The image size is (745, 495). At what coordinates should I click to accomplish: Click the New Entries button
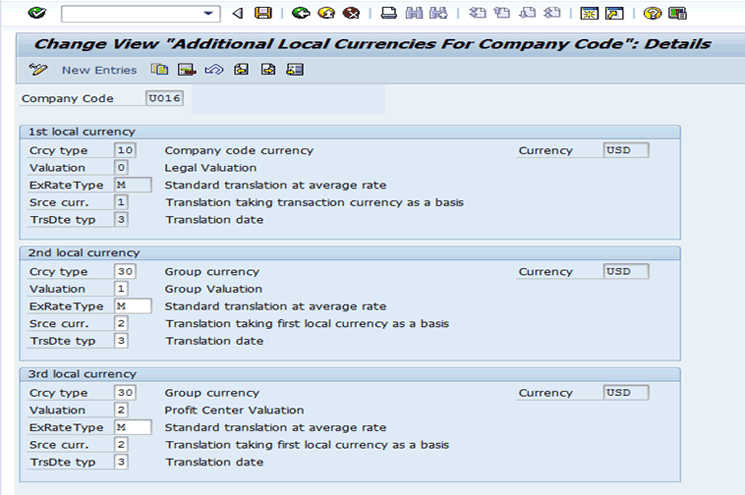99,70
